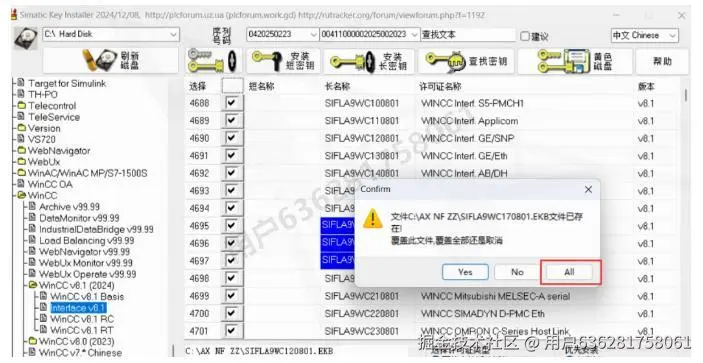This screenshot has width=703, height=363.
Task: Toggle checkbox for row 4690
Action: tap(231, 138)
